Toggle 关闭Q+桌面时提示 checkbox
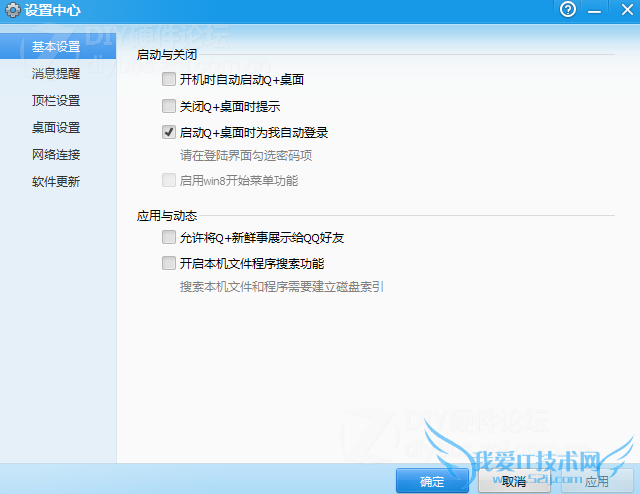Image resolution: width=640 pixels, height=494 pixels. pos(169,106)
